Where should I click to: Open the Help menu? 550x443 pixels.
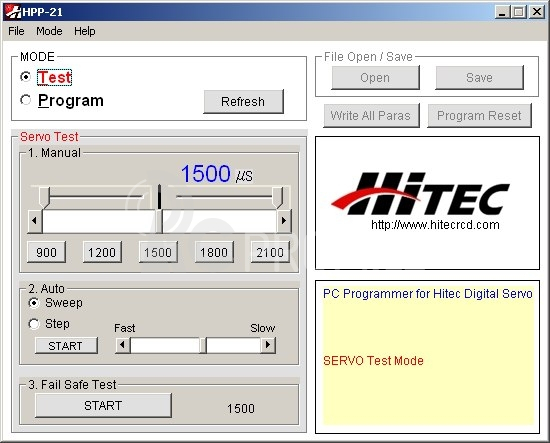pyautogui.click(x=85, y=31)
